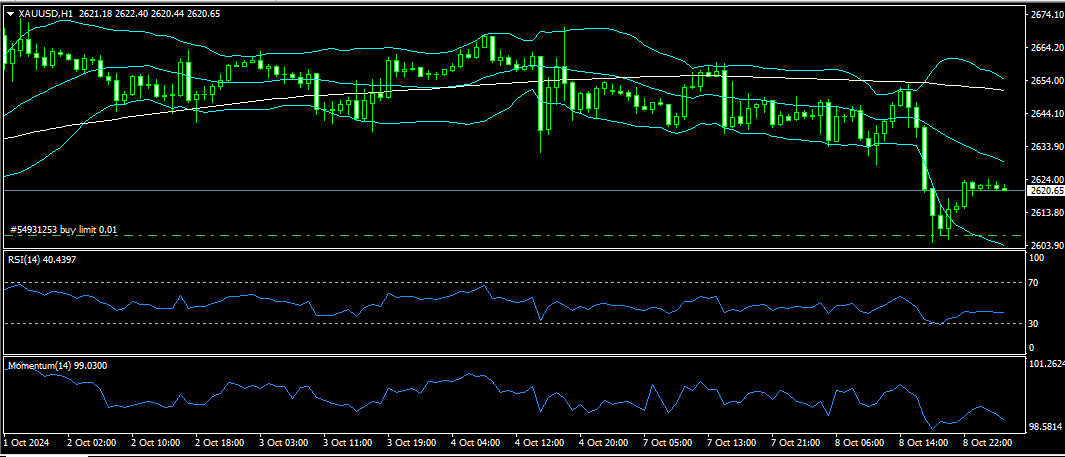Click the XAUUSD,H1 chart symbol title
The image size is (1065, 457).
[x=46, y=14]
